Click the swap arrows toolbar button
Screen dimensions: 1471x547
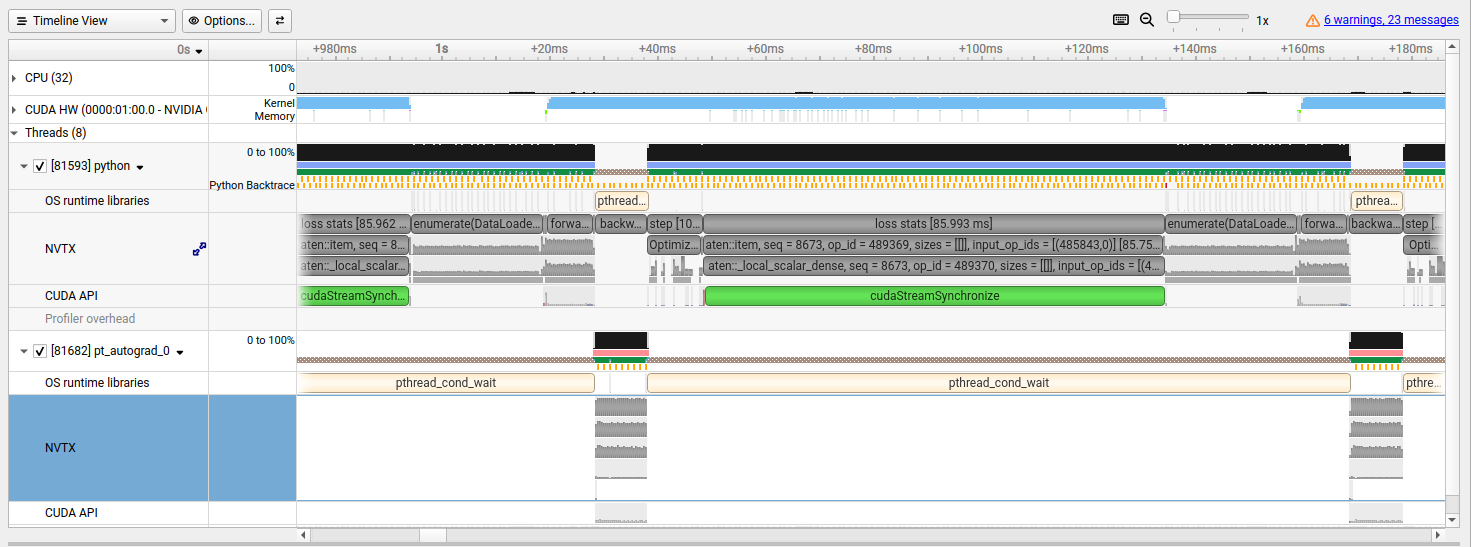point(280,20)
